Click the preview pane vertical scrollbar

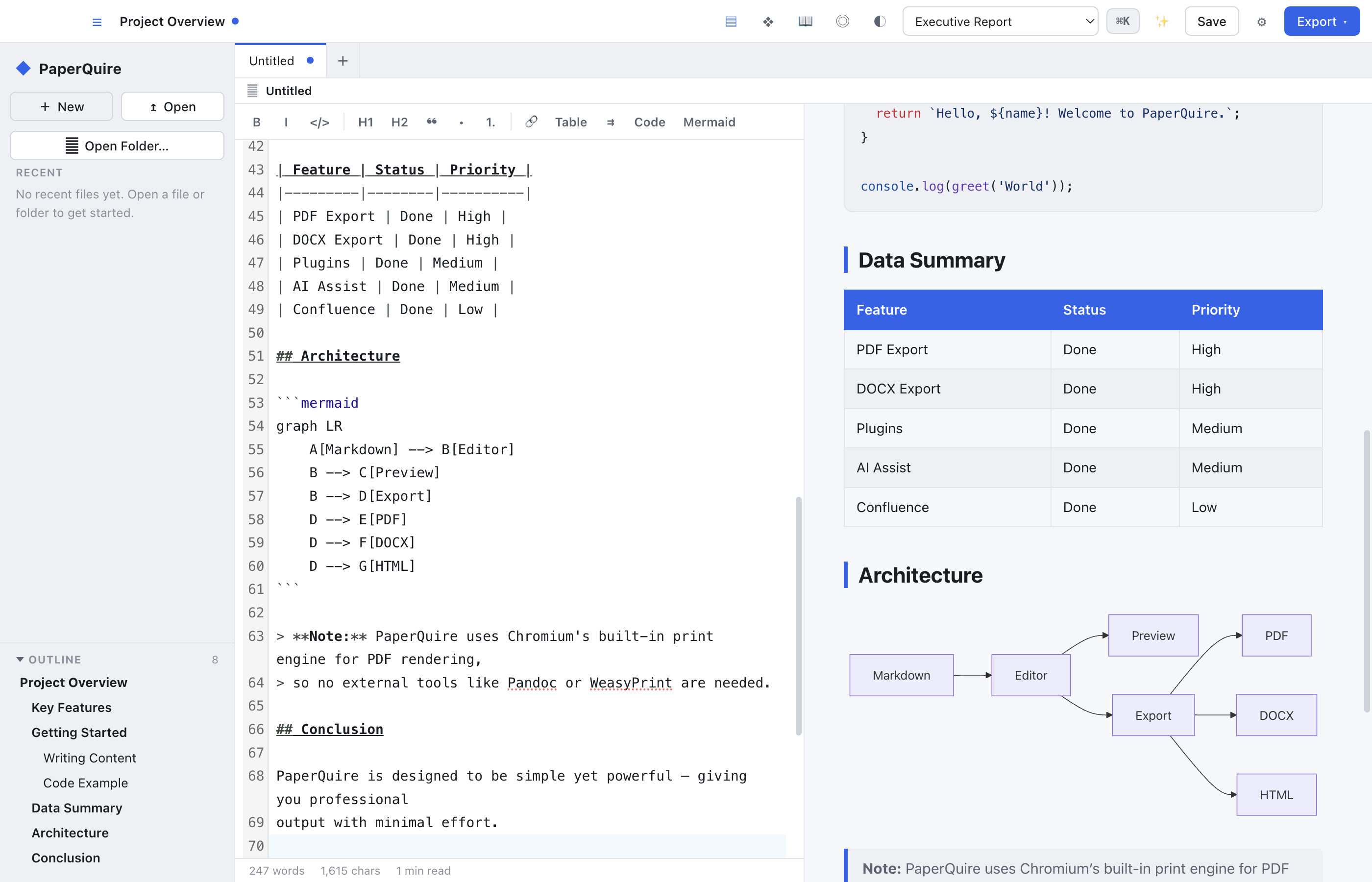(1367, 571)
